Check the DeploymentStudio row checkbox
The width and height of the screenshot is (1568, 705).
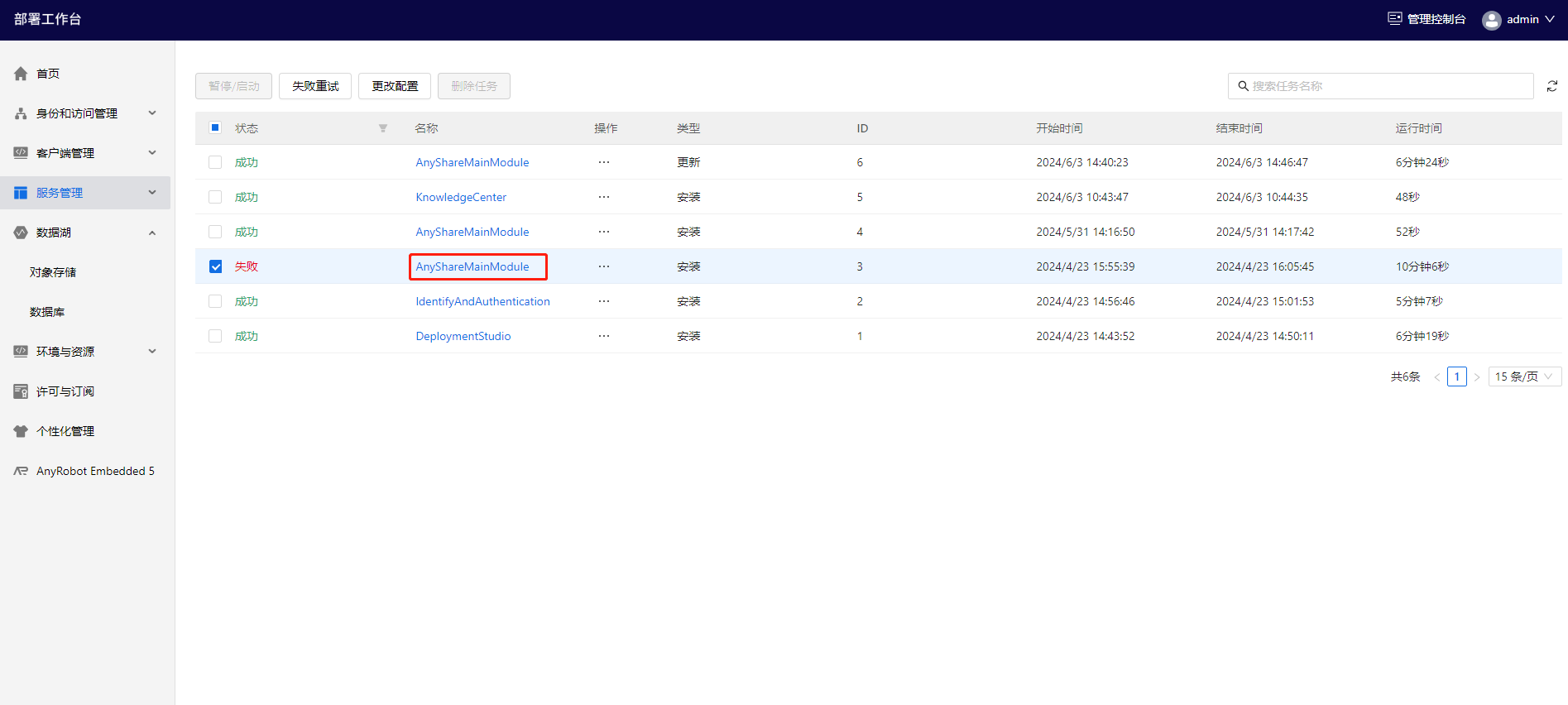(215, 336)
